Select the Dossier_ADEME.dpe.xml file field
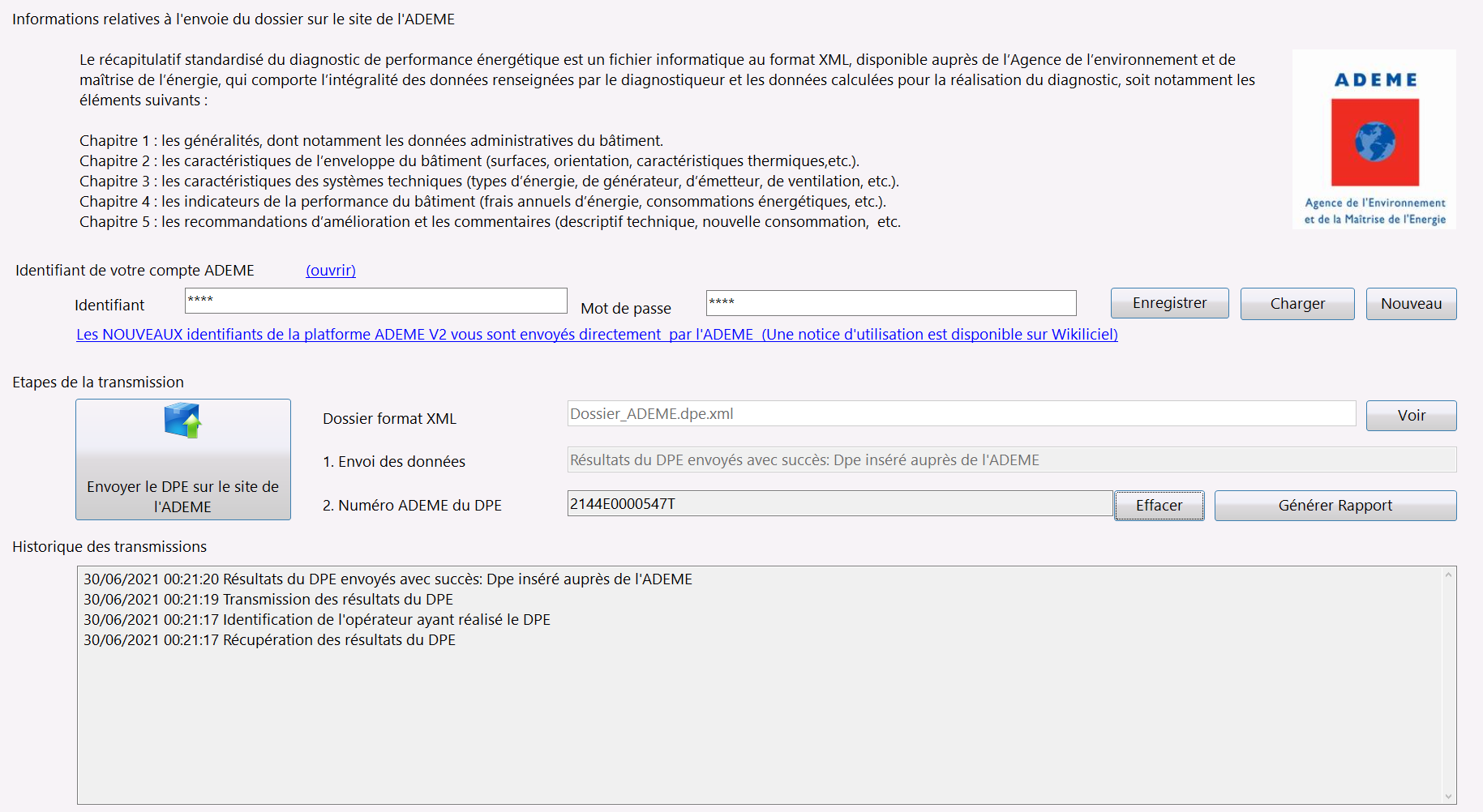This screenshot has height=812, width=1483. pyautogui.click(x=962, y=413)
